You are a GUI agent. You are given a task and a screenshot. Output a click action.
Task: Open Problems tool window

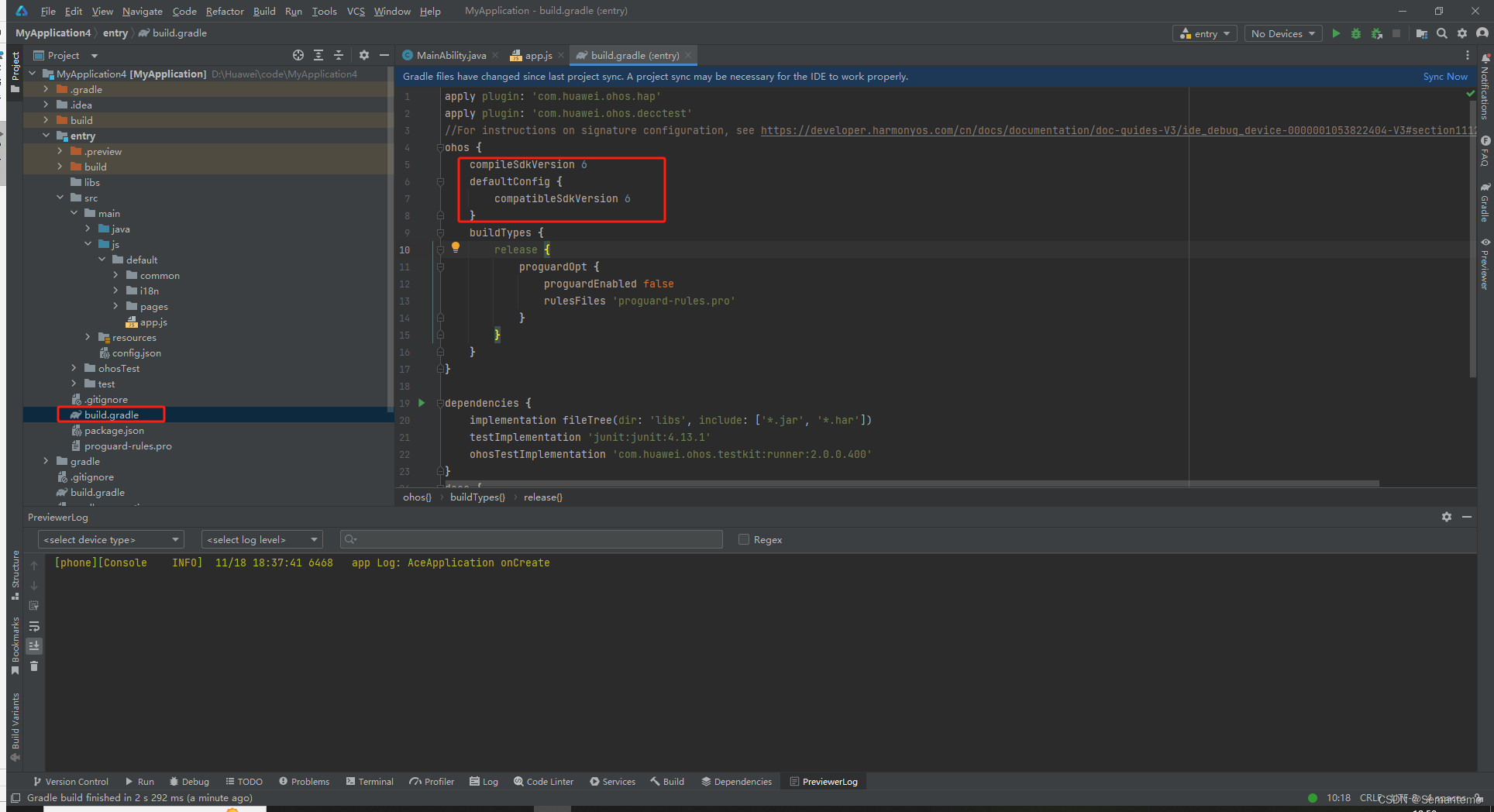click(304, 781)
